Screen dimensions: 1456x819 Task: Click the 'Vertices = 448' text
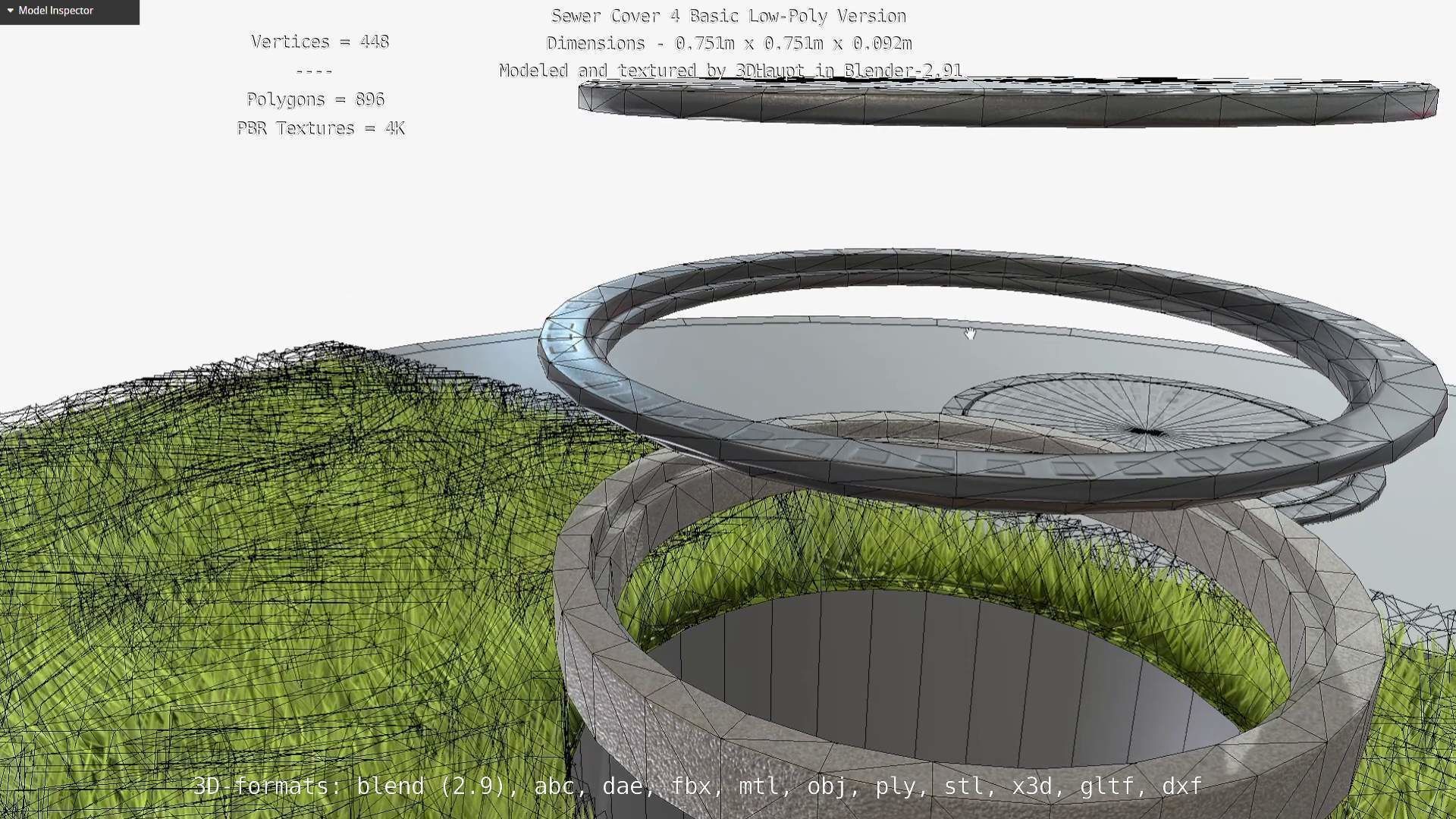[319, 42]
